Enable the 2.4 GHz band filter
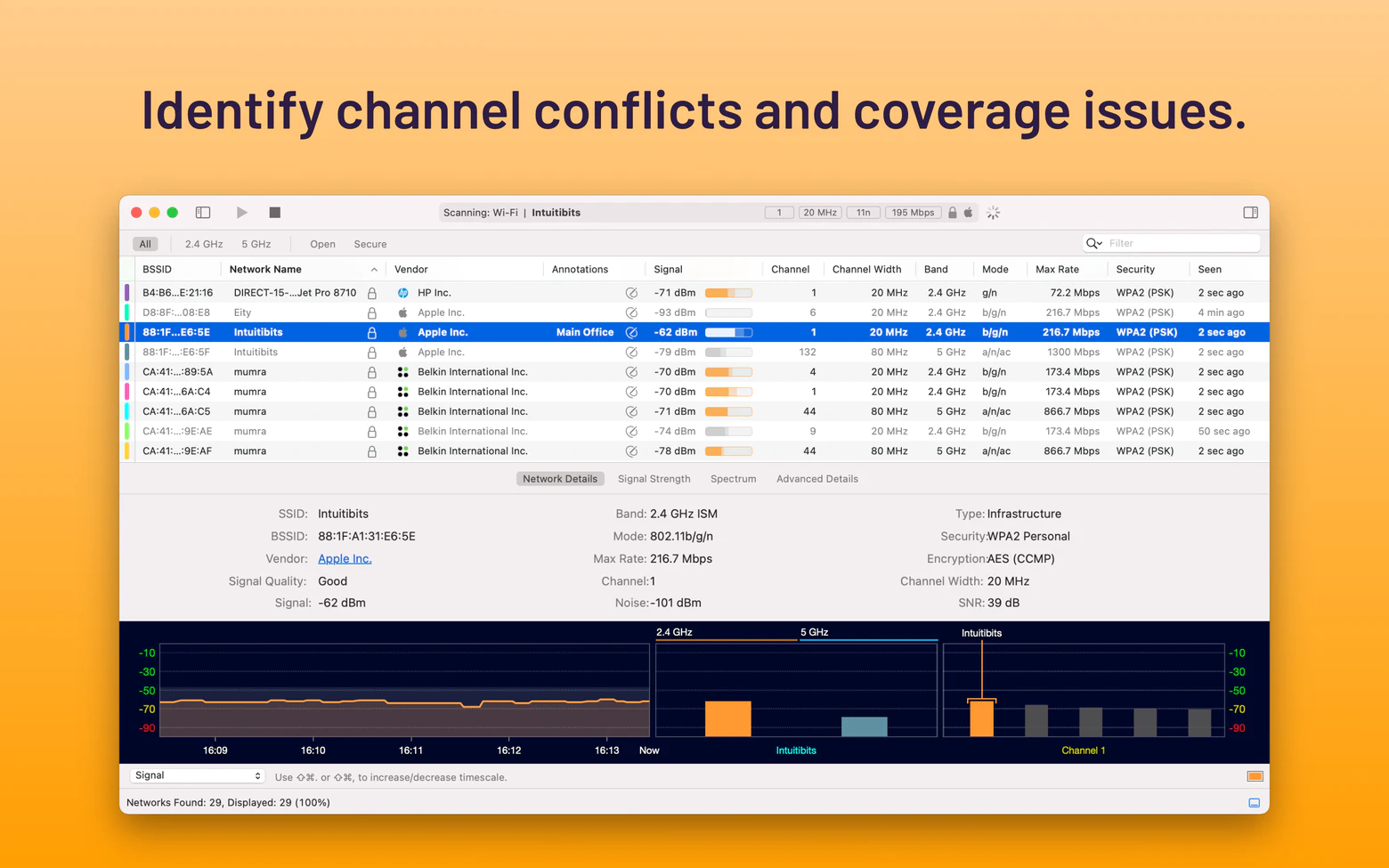The height and width of the screenshot is (868, 1389). pyautogui.click(x=204, y=244)
